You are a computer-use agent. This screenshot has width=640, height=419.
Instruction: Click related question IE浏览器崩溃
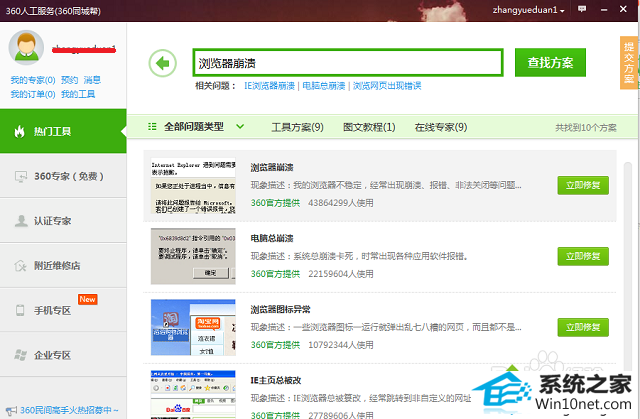coord(269,86)
